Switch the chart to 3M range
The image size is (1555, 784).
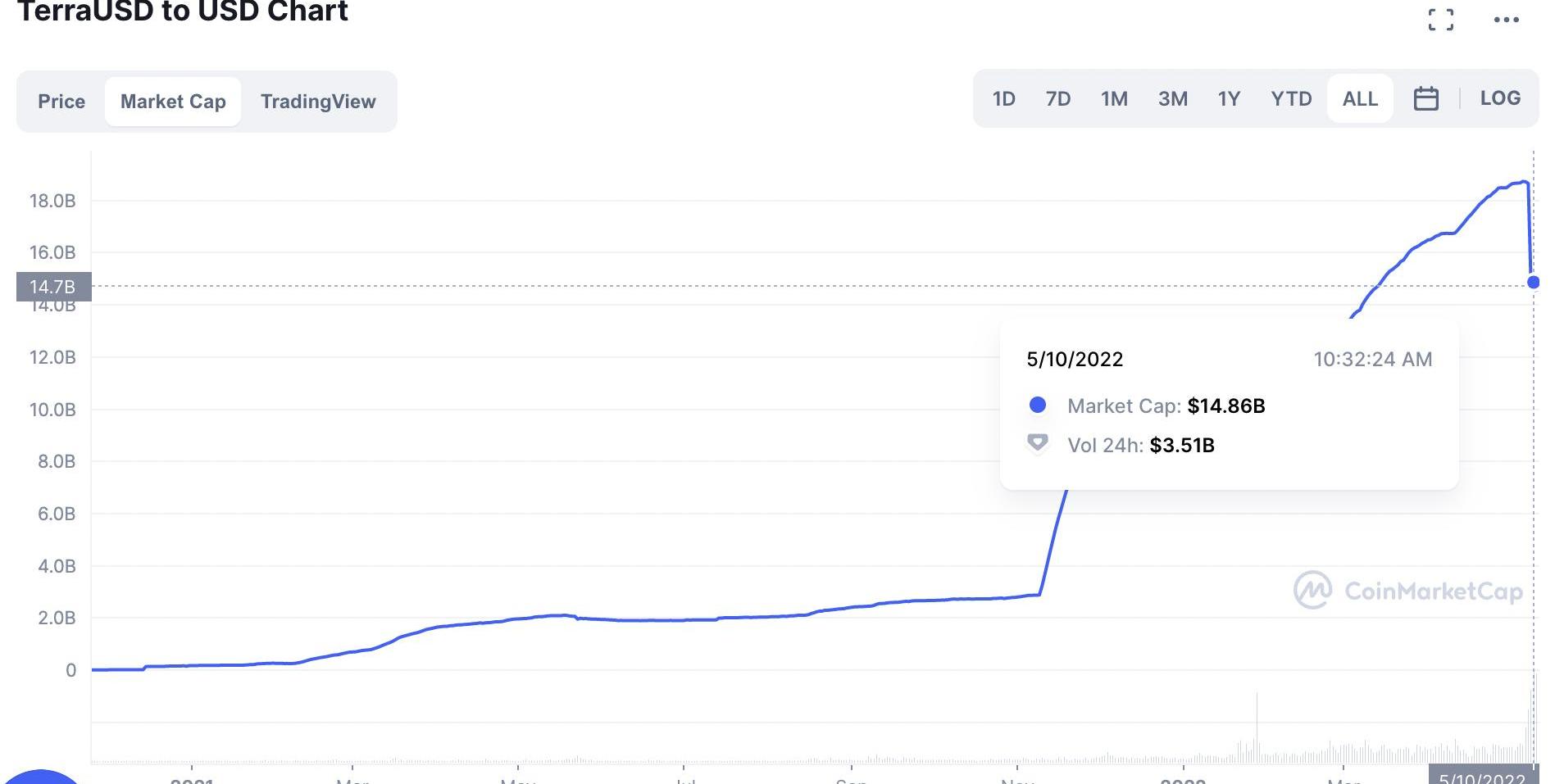coord(1172,99)
